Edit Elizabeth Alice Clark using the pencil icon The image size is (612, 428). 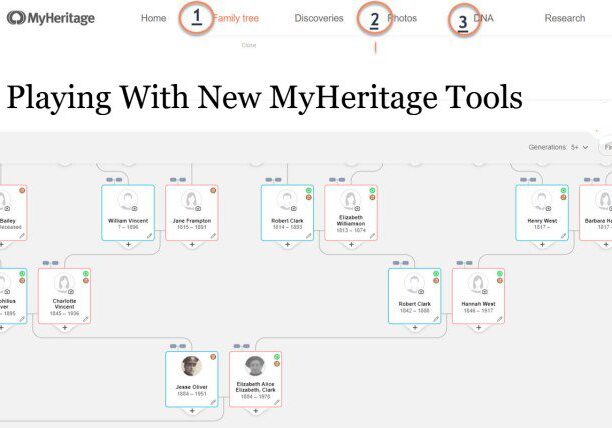pyautogui.click(x=277, y=402)
